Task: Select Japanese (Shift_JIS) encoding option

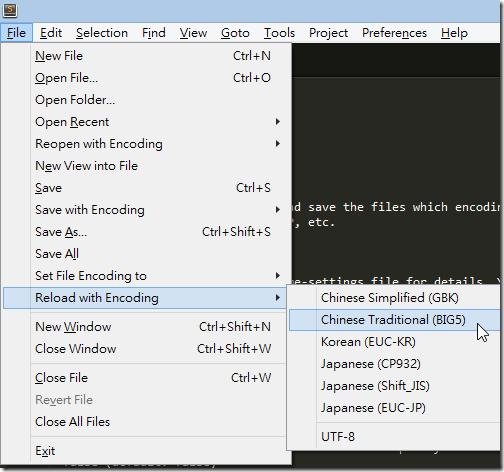Action: 394,386
